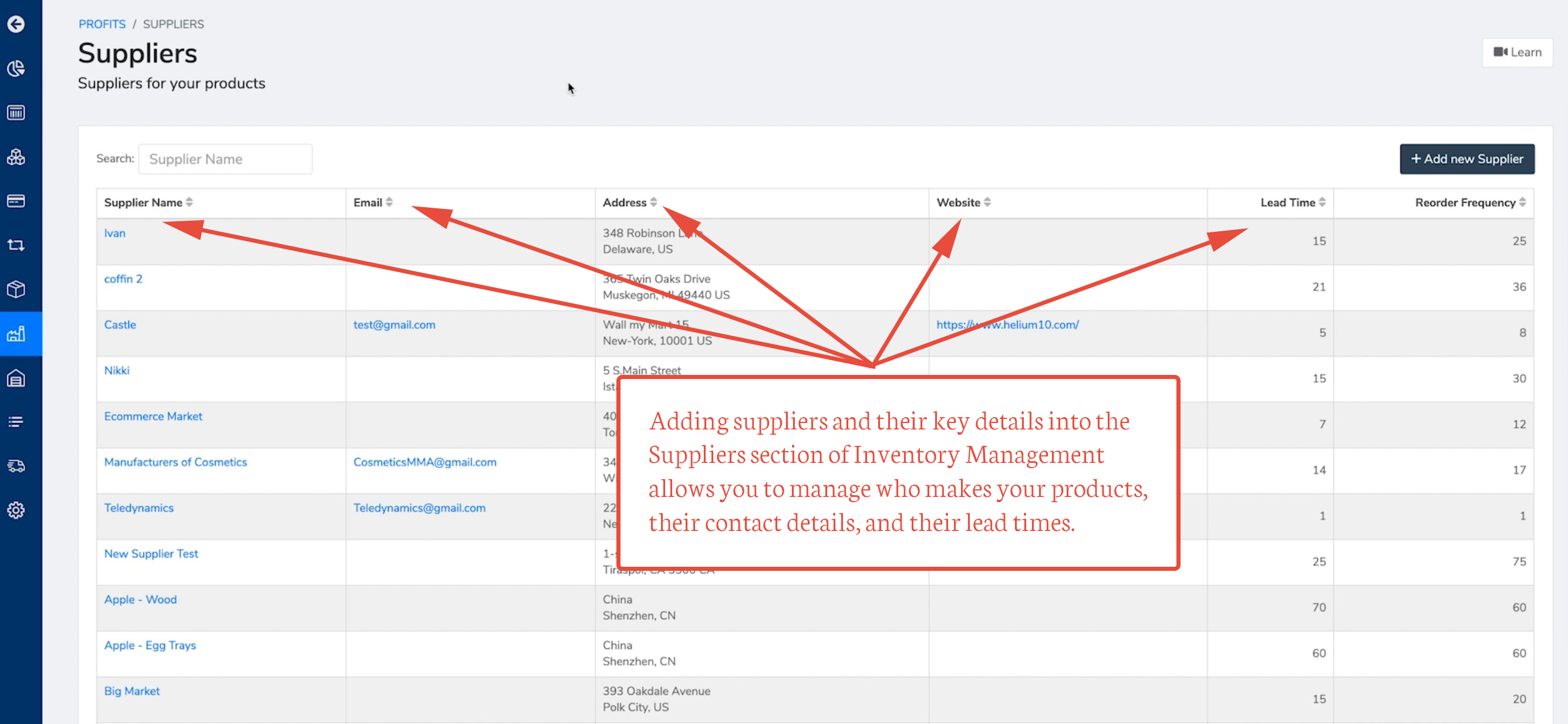This screenshot has width=1568, height=724.
Task: Open the credit card sidebar icon
Action: pos(16,201)
